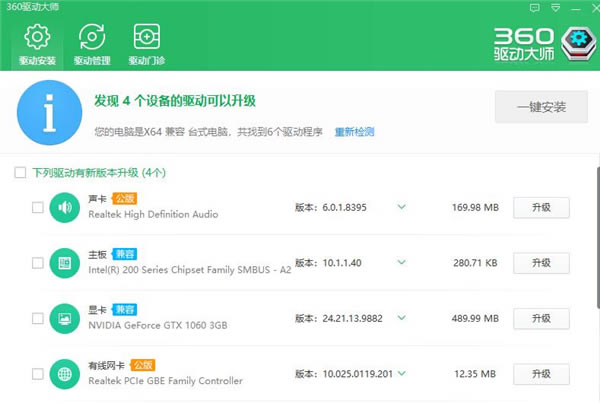Screen dimensions: 600x403
Task: Check the 显卡 NVIDIA GeForce checkbox
Action: (38, 318)
